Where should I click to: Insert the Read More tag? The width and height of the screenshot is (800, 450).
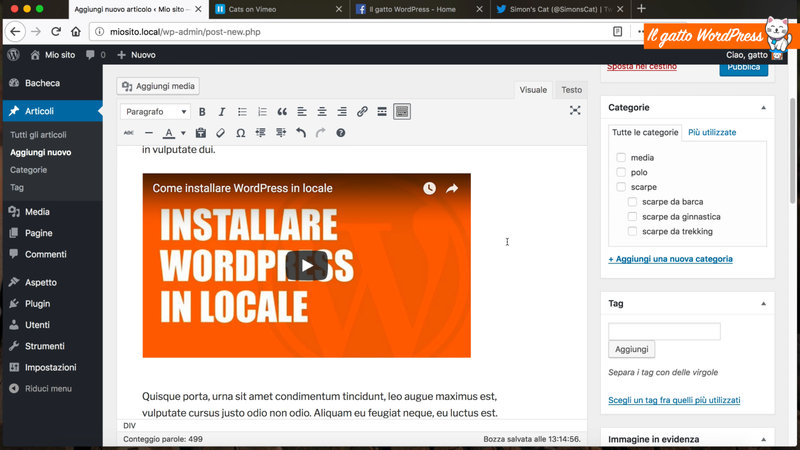click(382, 112)
